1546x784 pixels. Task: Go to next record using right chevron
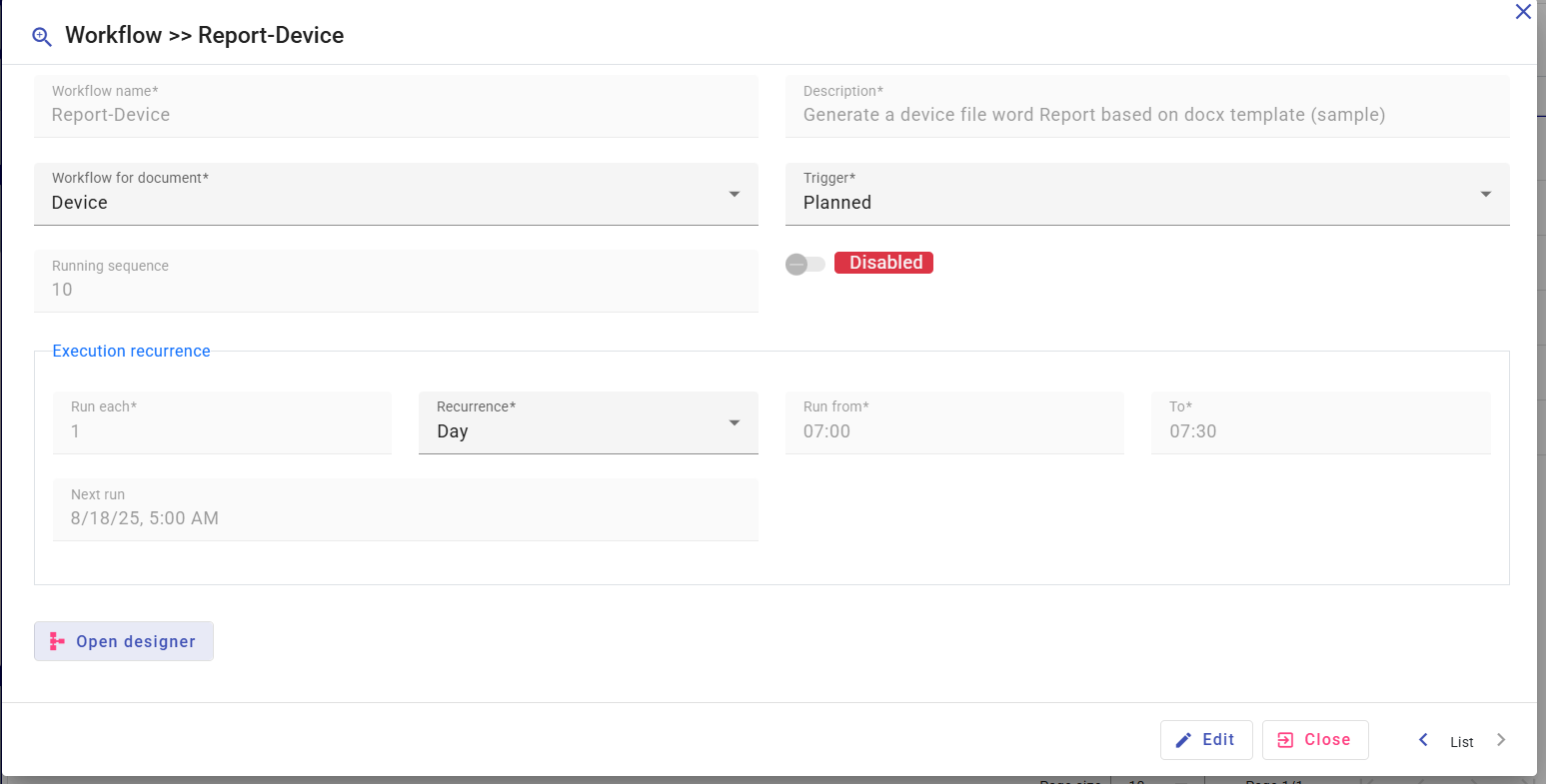pos(1500,740)
